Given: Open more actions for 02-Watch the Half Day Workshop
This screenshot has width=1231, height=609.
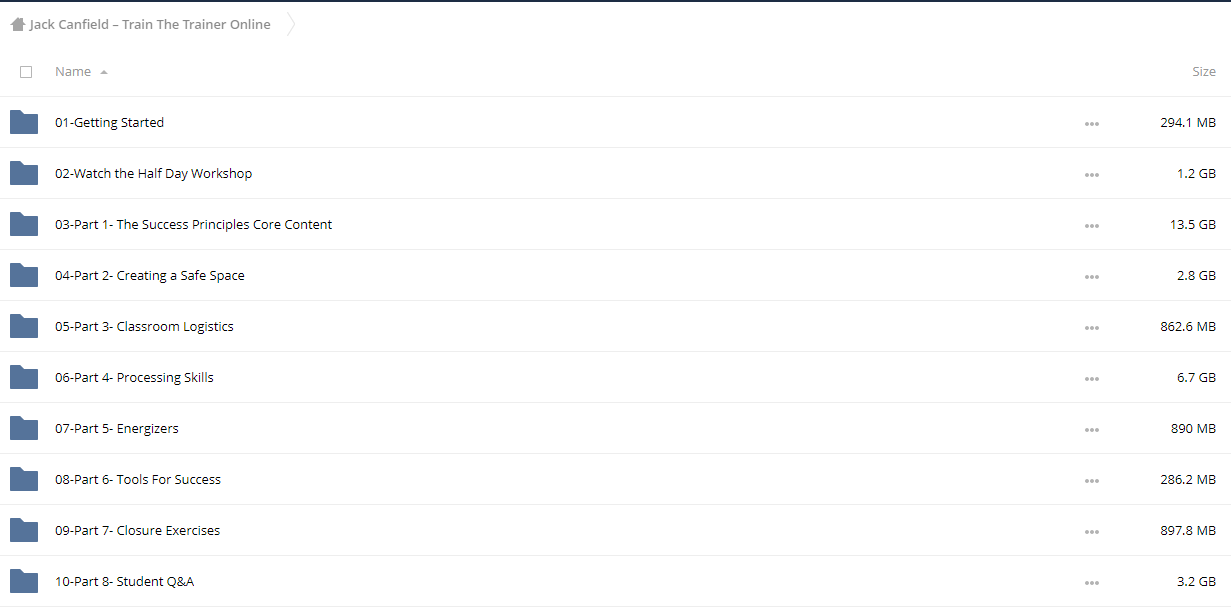Looking at the screenshot, I should click(x=1092, y=175).
